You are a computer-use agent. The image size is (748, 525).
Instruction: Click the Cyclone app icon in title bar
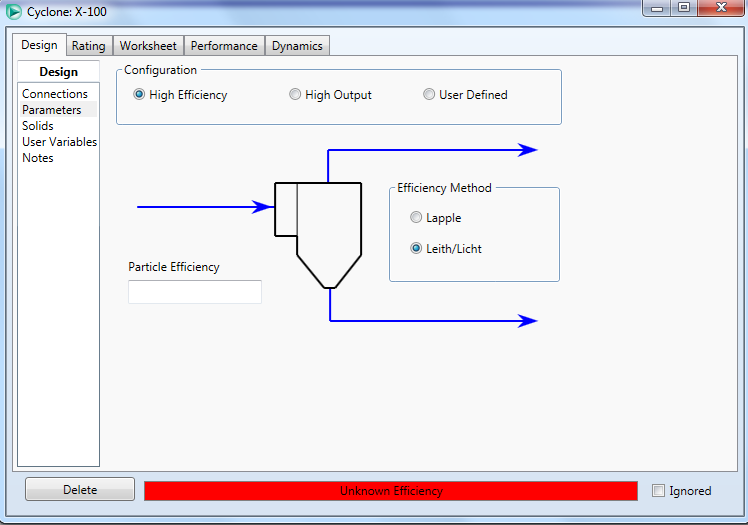point(14,12)
